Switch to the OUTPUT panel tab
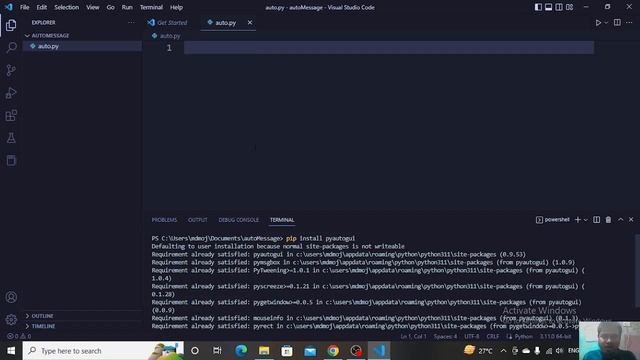This screenshot has width=640, height=360. coord(198,220)
